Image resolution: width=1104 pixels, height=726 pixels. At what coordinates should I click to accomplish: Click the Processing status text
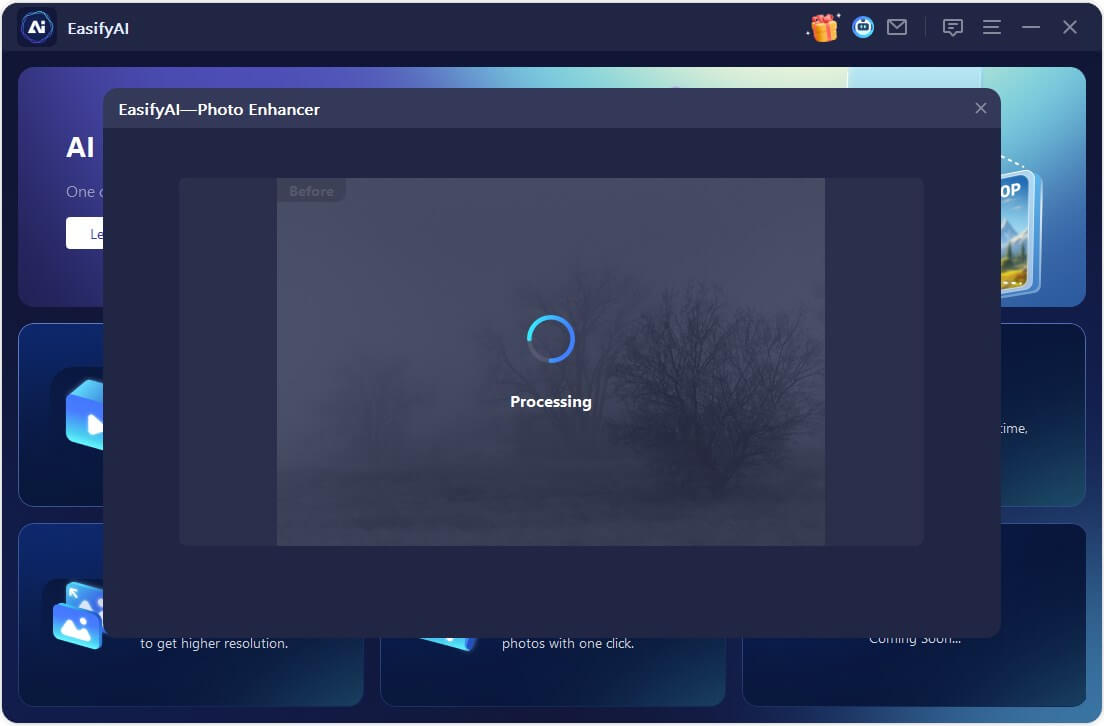pyautogui.click(x=551, y=401)
